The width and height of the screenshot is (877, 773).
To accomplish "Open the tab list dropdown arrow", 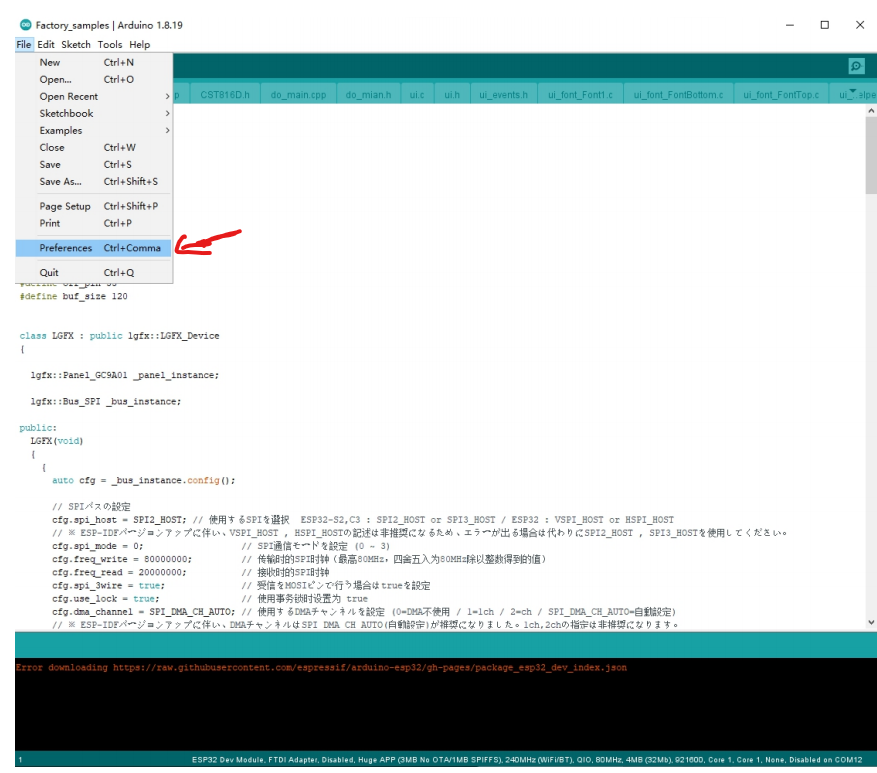I will click(852, 91).
